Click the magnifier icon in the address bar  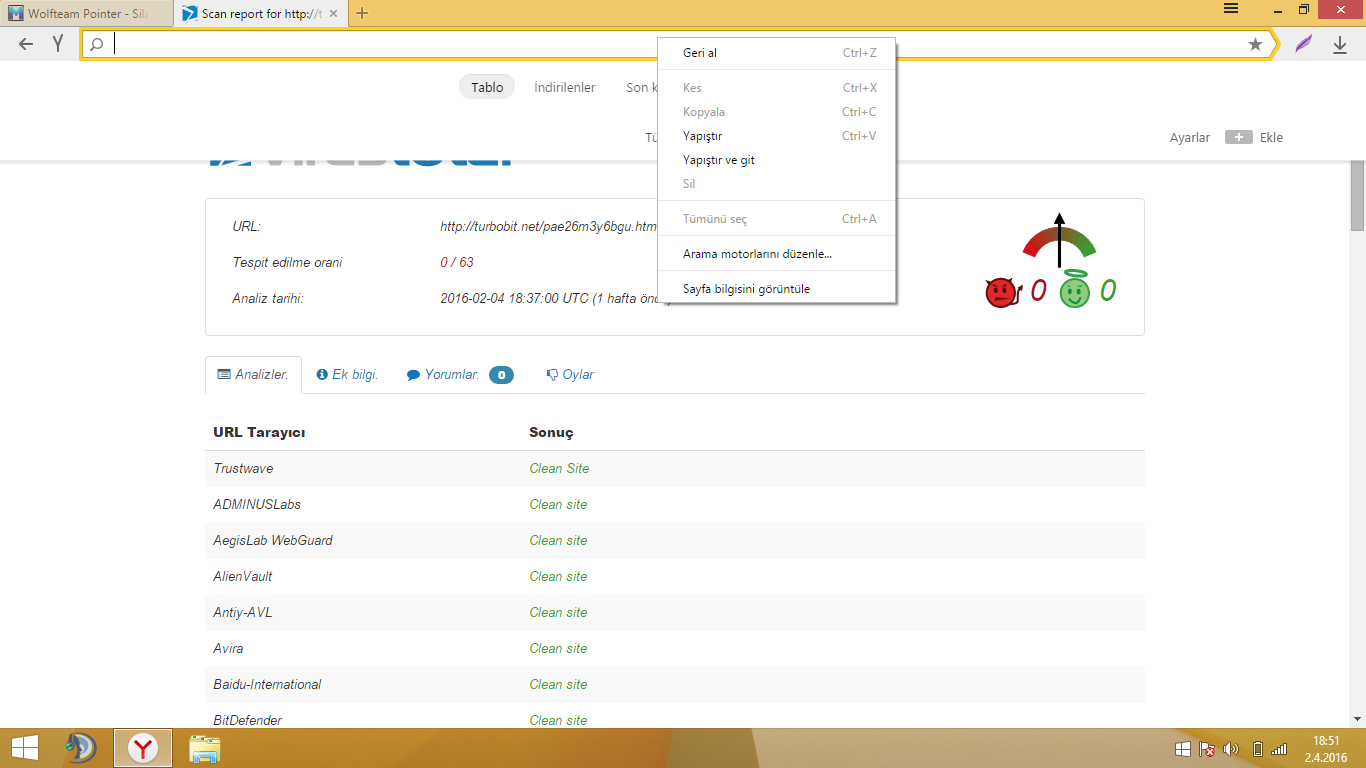point(97,44)
